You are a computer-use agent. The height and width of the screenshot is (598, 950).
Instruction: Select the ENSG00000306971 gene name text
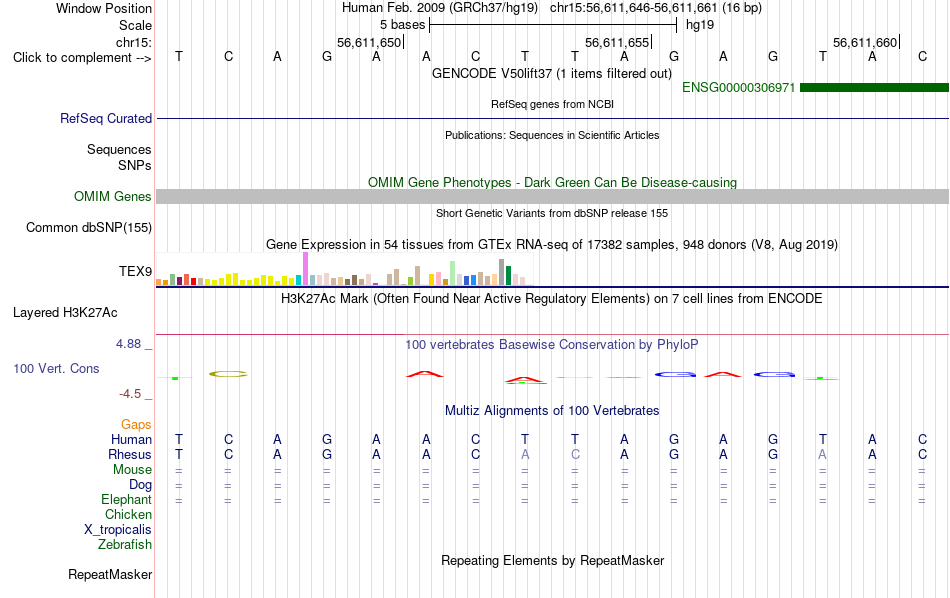(738, 88)
